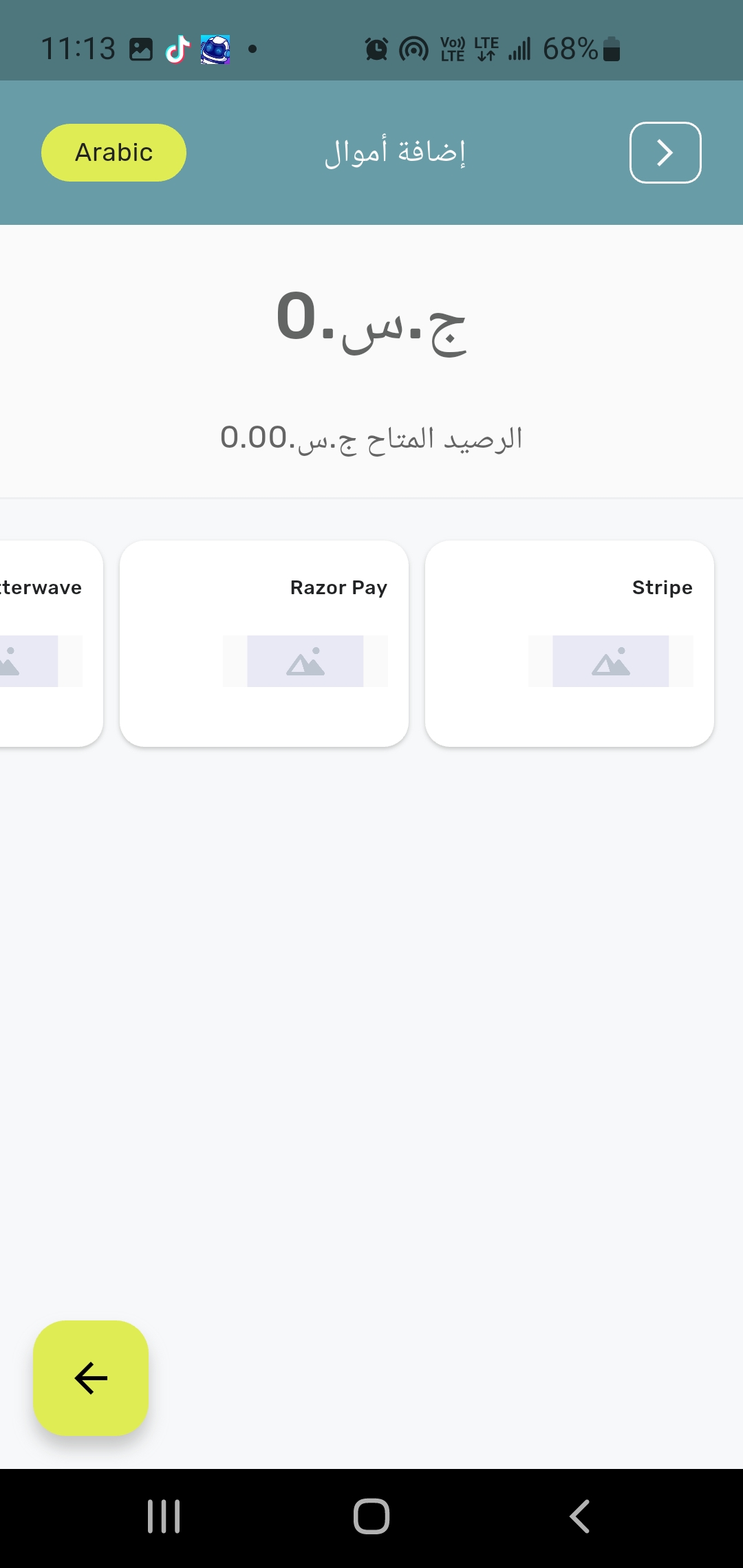Tap the large amount entry field

371,320
